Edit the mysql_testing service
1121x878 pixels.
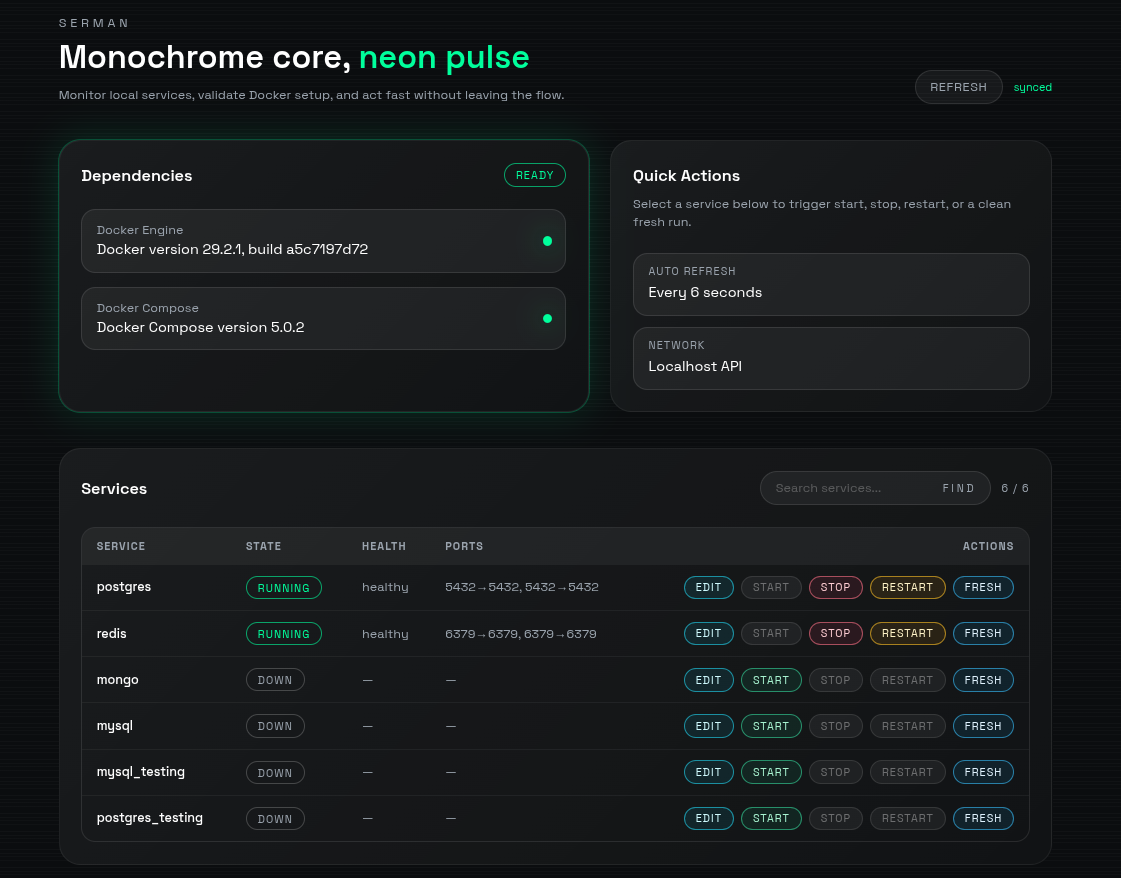tap(708, 772)
